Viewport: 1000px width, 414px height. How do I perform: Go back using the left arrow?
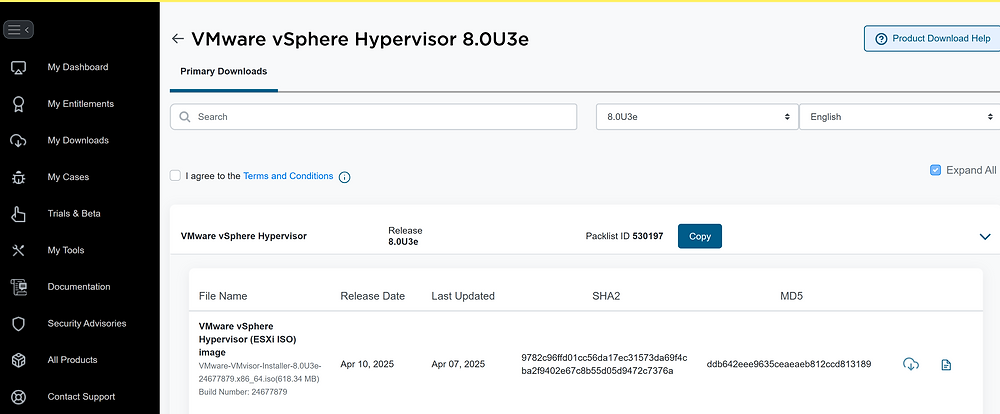tap(177, 39)
